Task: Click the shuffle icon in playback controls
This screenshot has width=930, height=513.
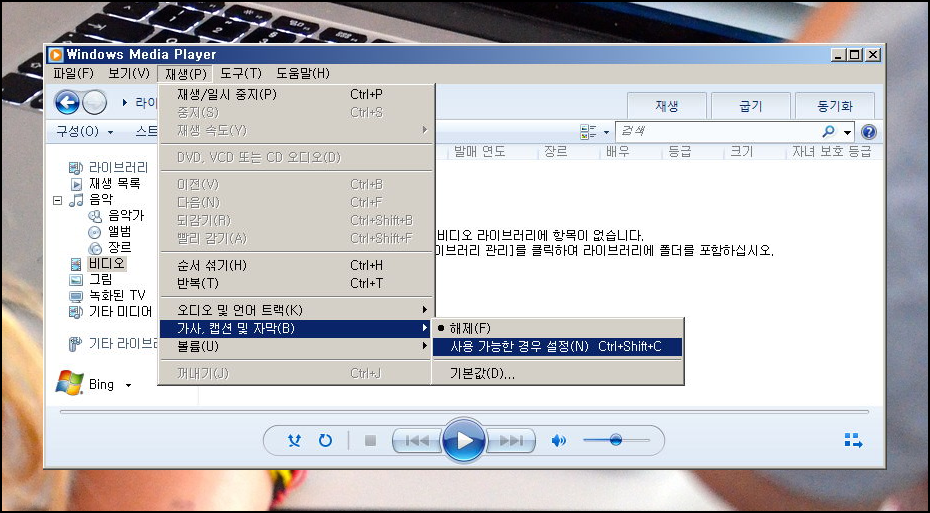Action: pyautogui.click(x=294, y=440)
